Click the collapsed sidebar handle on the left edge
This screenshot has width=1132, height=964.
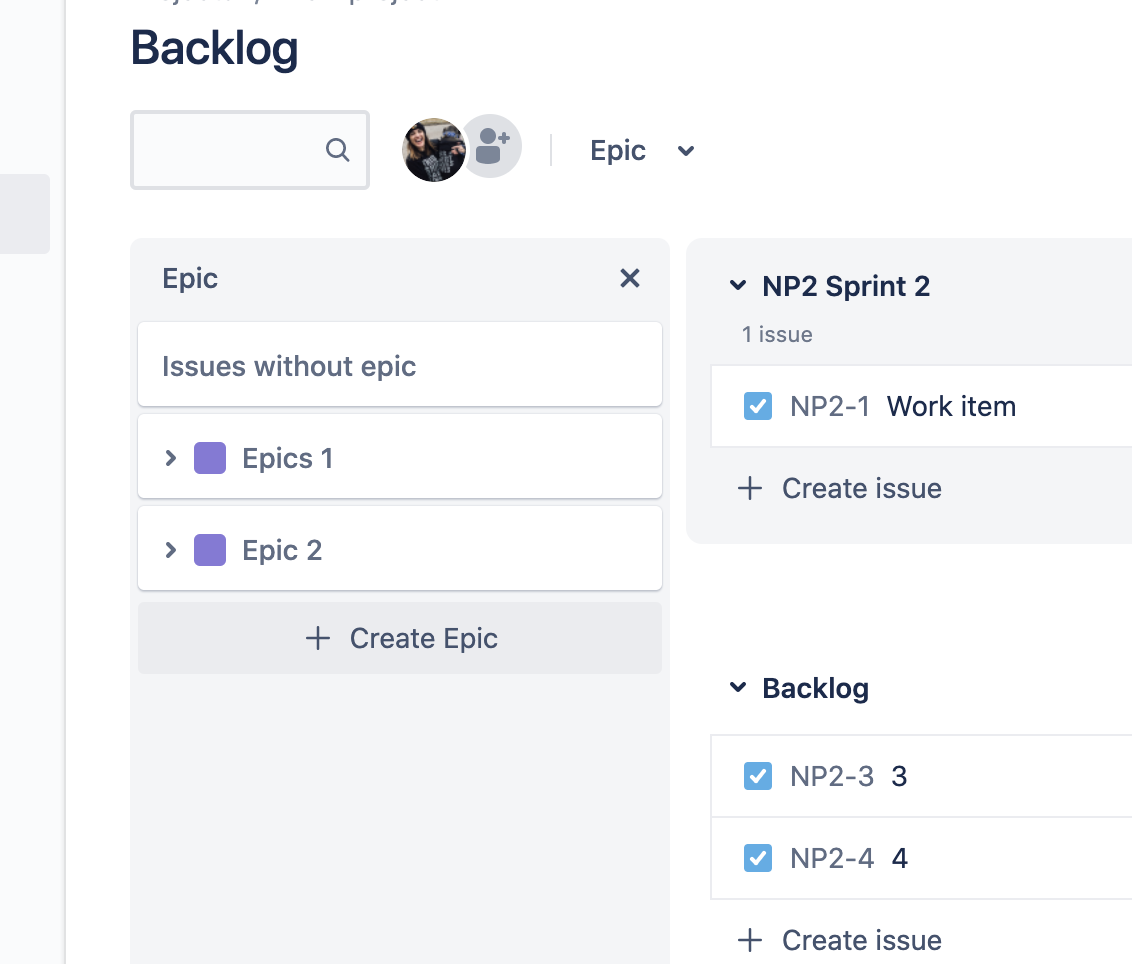coord(25,214)
